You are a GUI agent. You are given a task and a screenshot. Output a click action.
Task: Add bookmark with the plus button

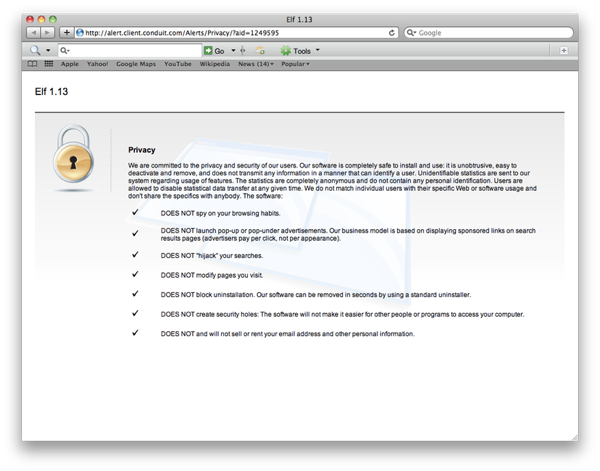[x=66, y=33]
